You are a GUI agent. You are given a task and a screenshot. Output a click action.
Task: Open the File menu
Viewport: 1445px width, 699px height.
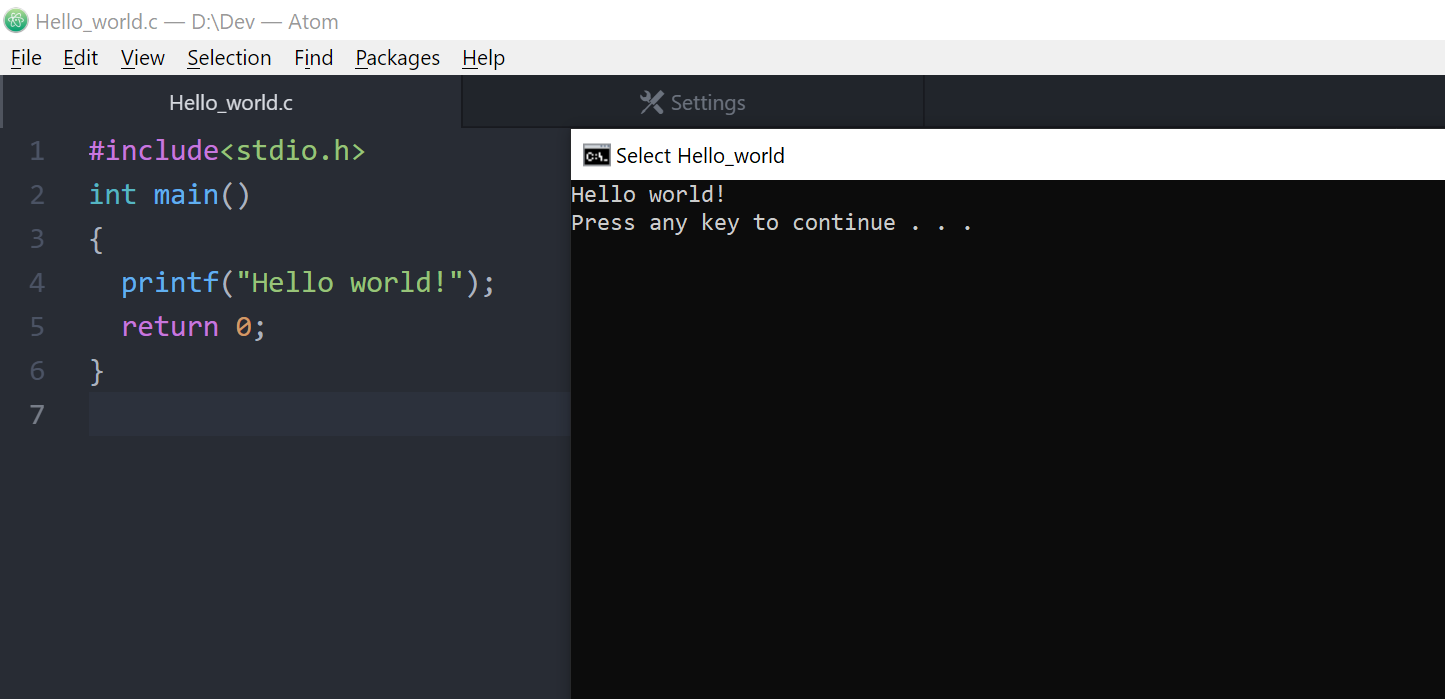[25, 57]
